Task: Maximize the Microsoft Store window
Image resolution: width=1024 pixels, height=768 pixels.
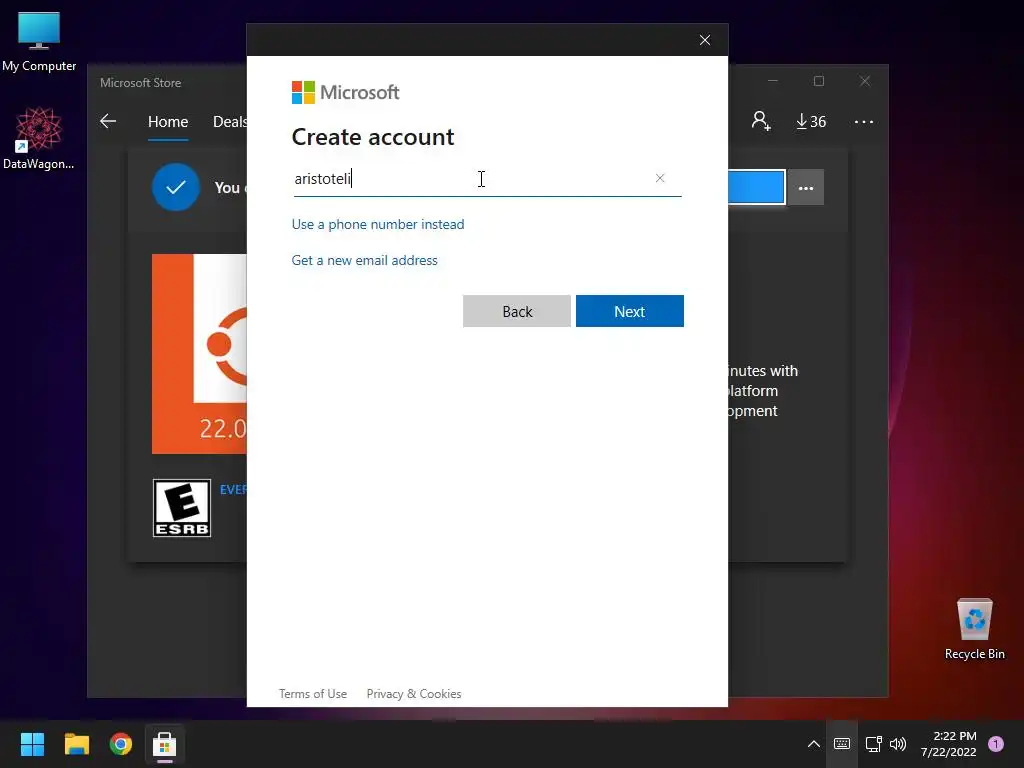Action: pos(819,81)
